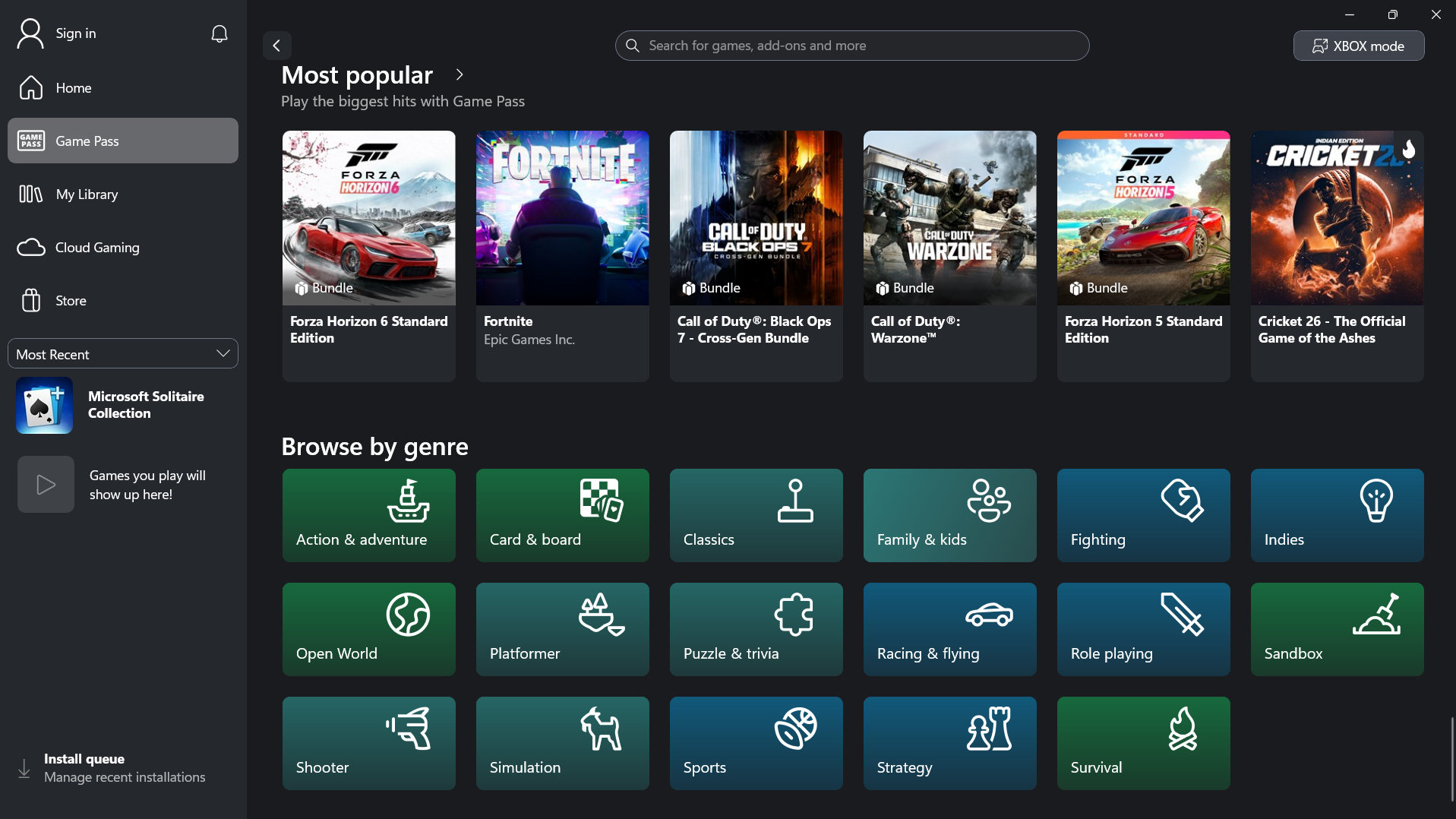Open the Forza Horizon 6 Standard Edition cover
This screenshot has width=1456, height=819.
coord(369,218)
